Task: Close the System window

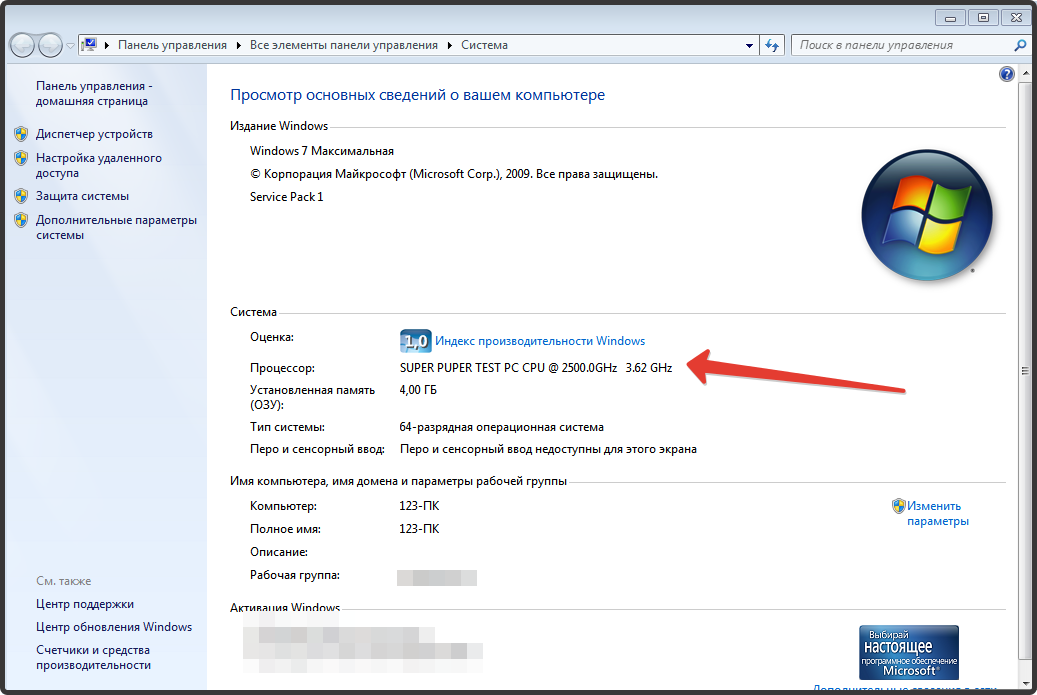Action: tap(1016, 18)
